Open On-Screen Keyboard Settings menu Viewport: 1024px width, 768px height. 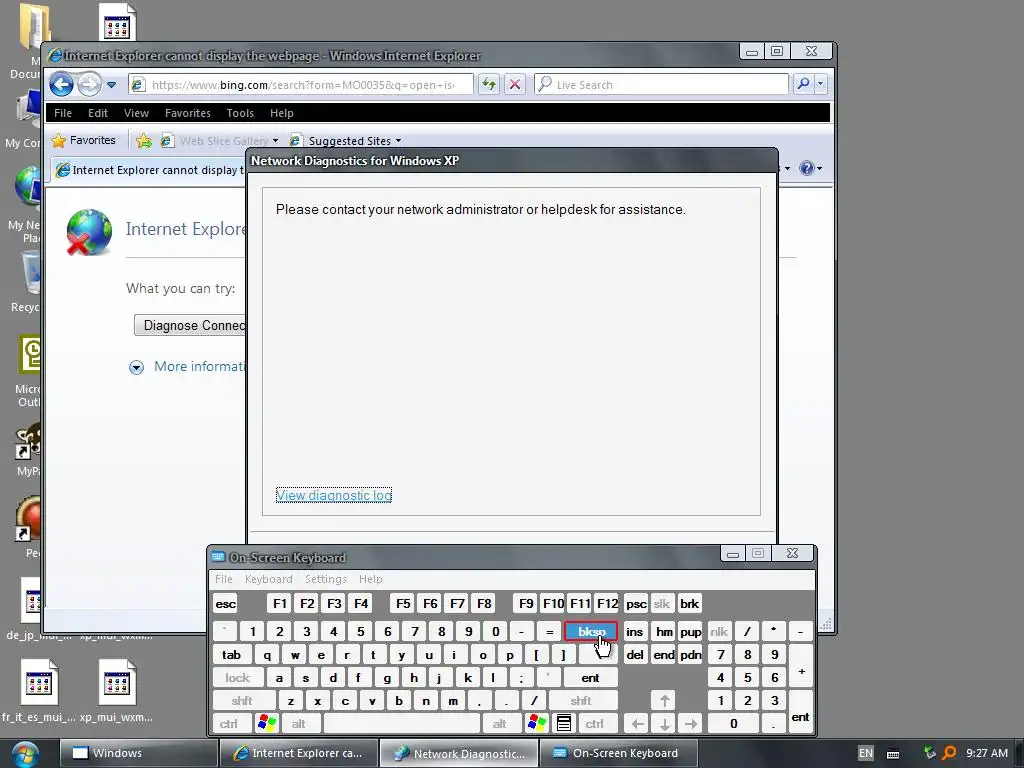325,579
